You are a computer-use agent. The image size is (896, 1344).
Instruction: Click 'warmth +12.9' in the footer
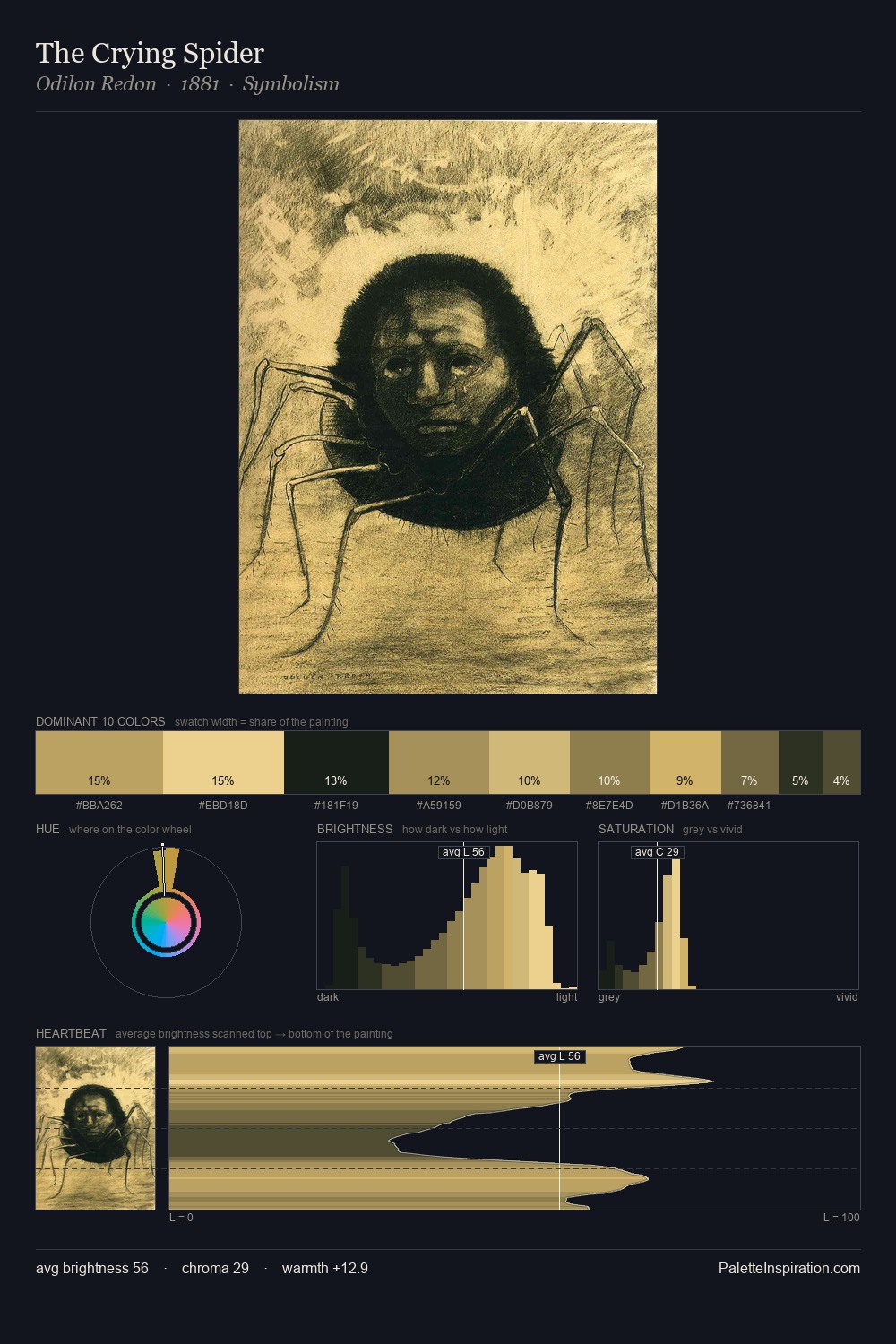coord(325,1269)
